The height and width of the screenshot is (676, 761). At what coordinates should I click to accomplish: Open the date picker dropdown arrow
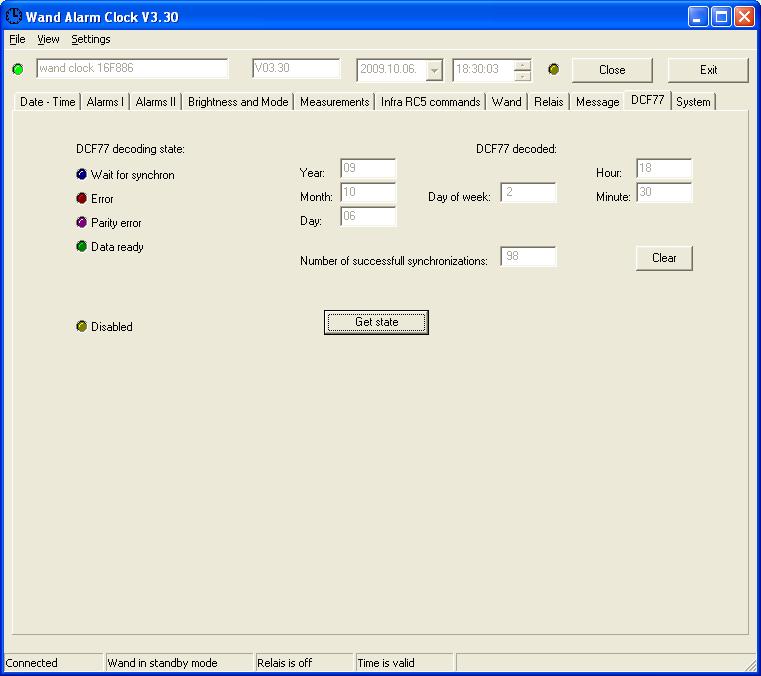click(x=434, y=70)
